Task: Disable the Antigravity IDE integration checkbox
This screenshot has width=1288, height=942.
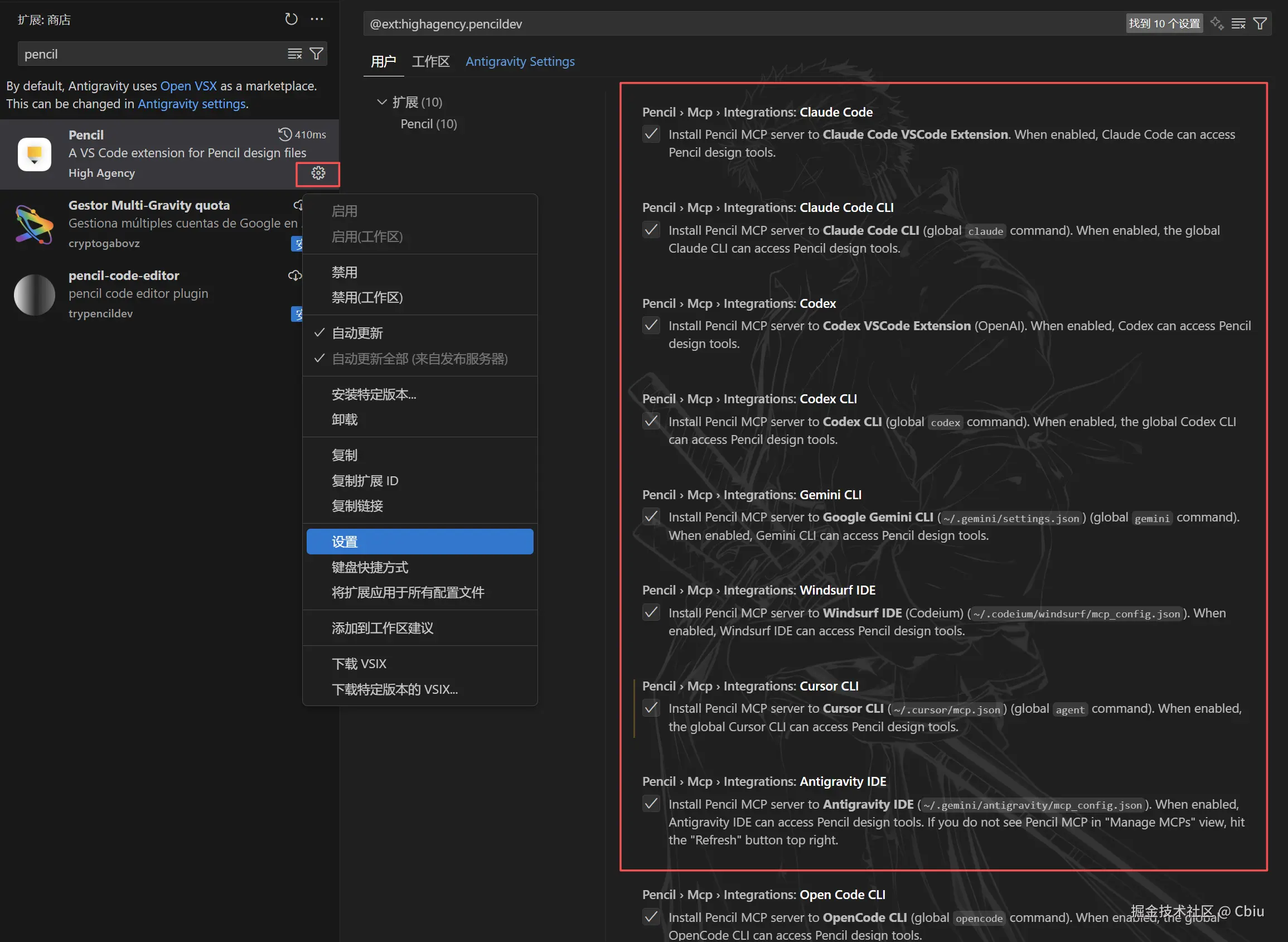Action: point(651,804)
